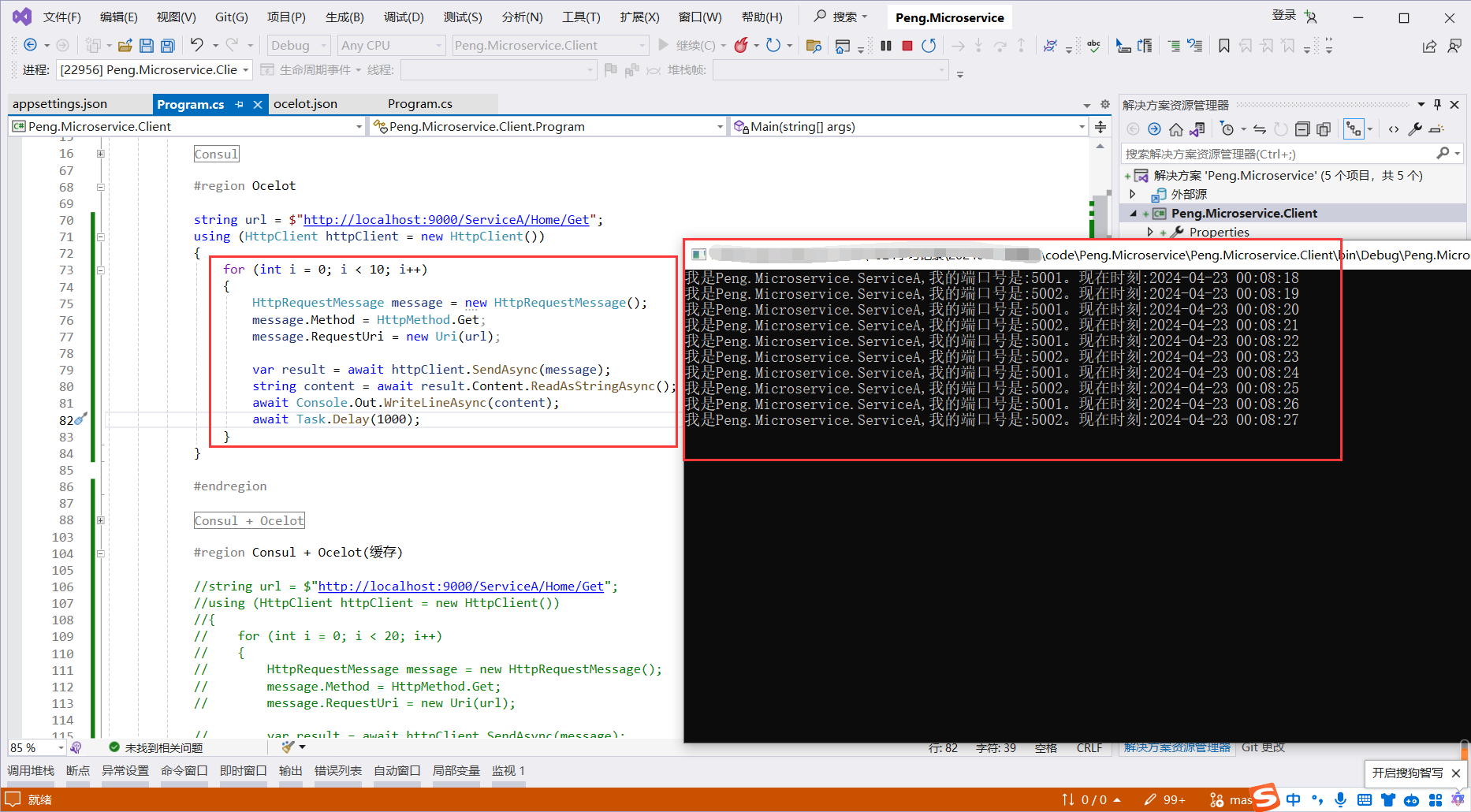The height and width of the screenshot is (812, 1471).
Task: Click the restart debugging icon
Action: click(929, 46)
